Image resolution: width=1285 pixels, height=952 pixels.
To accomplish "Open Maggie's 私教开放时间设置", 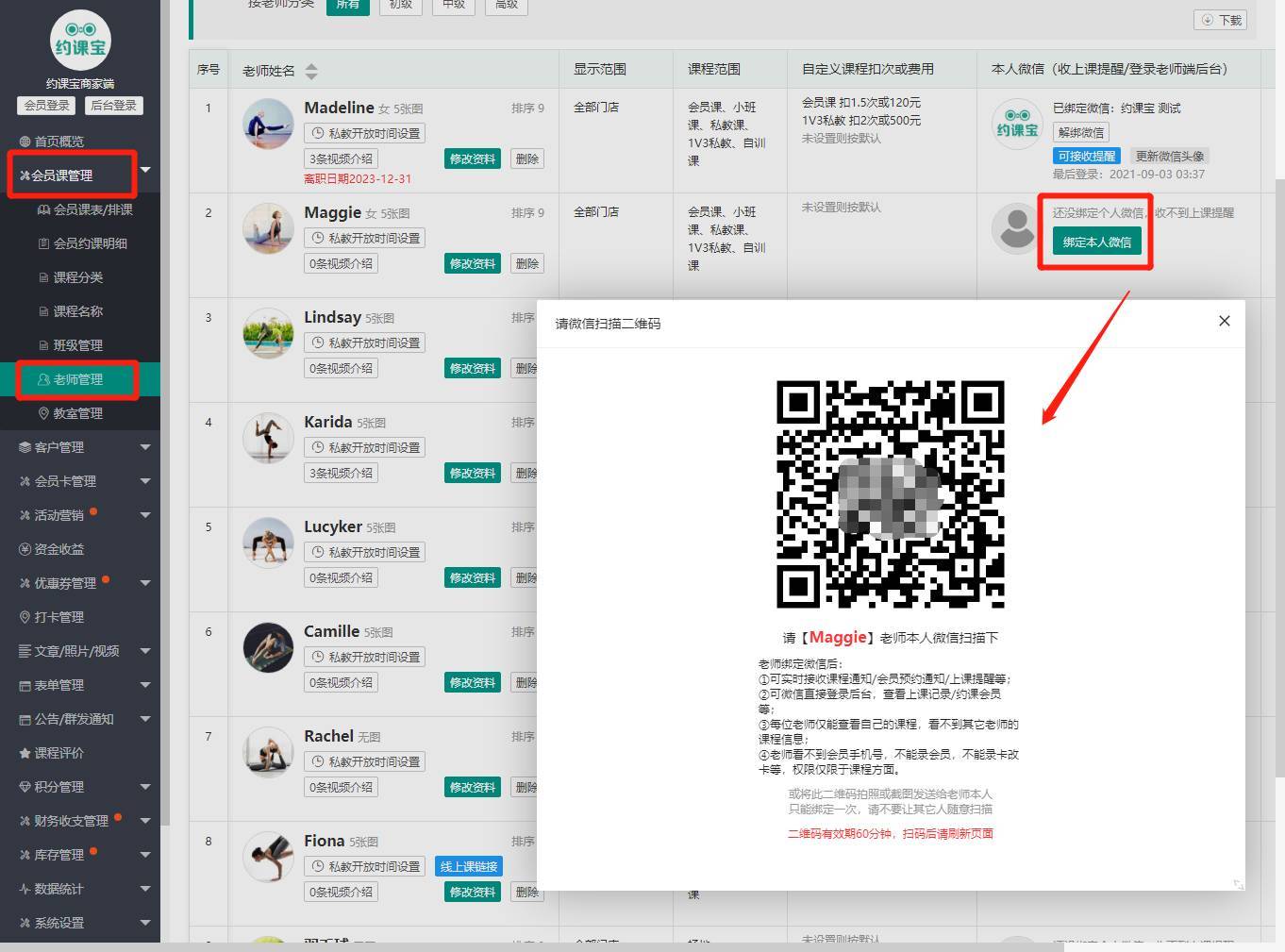I will pyautogui.click(x=365, y=238).
